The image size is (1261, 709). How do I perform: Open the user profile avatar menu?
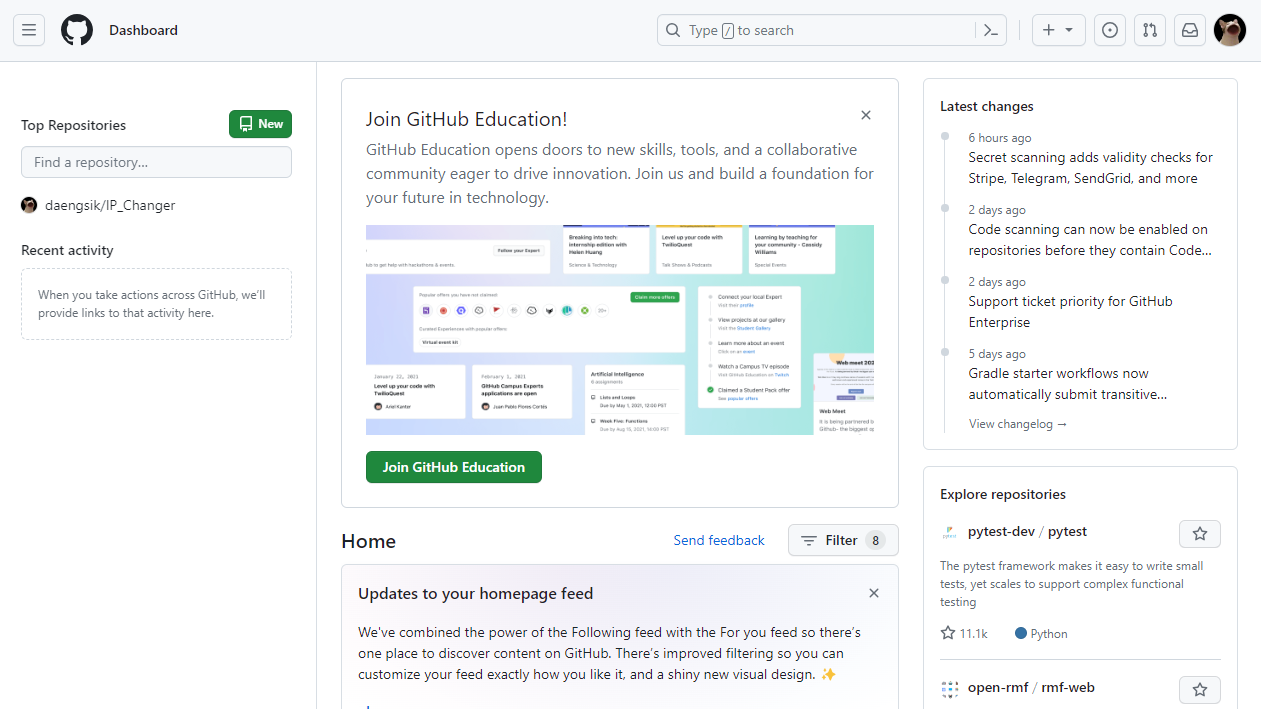[x=1230, y=30]
